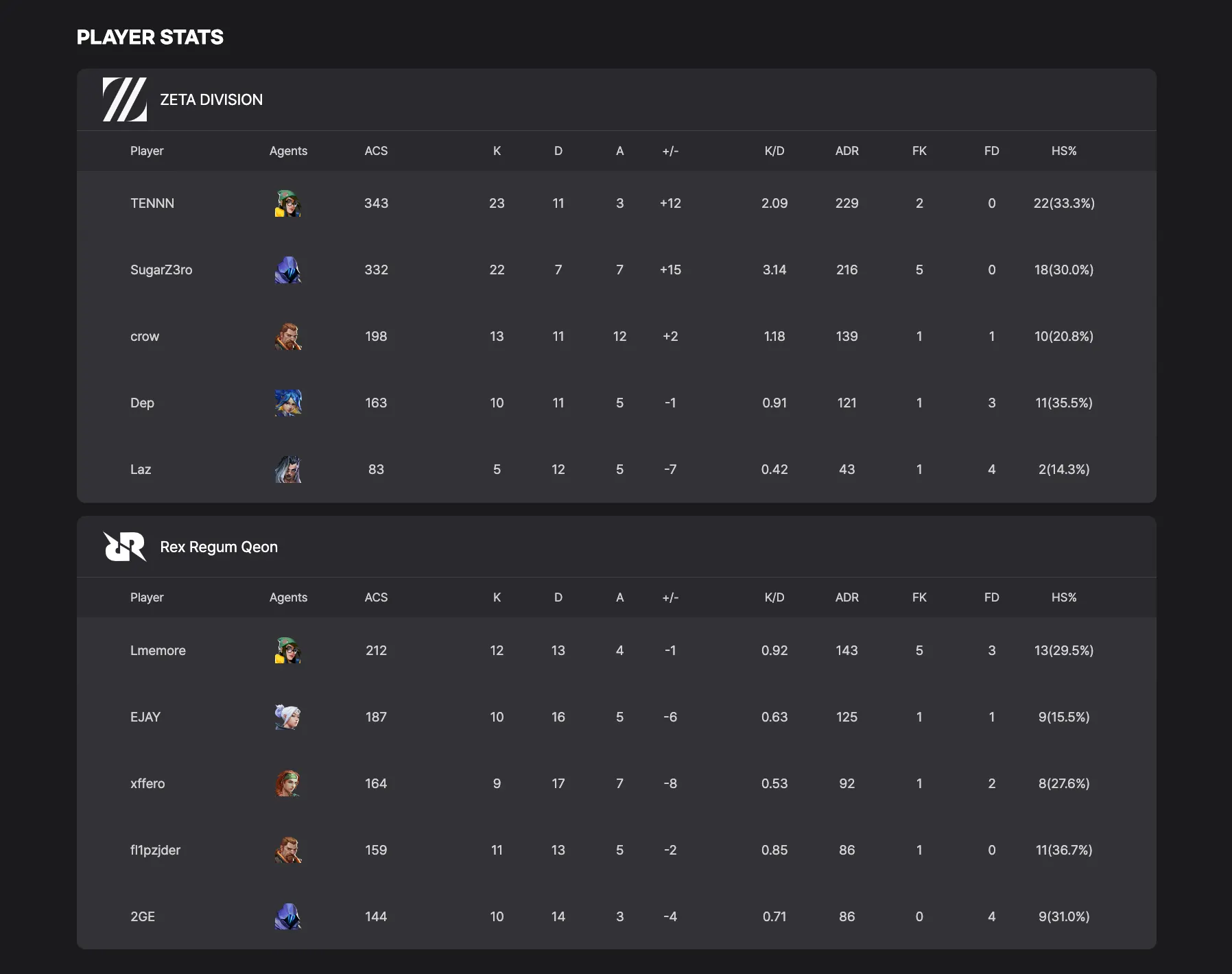Viewport: 1232px width, 974px height.
Task: Click the ZETA DIVISION team logo
Action: tap(125, 99)
